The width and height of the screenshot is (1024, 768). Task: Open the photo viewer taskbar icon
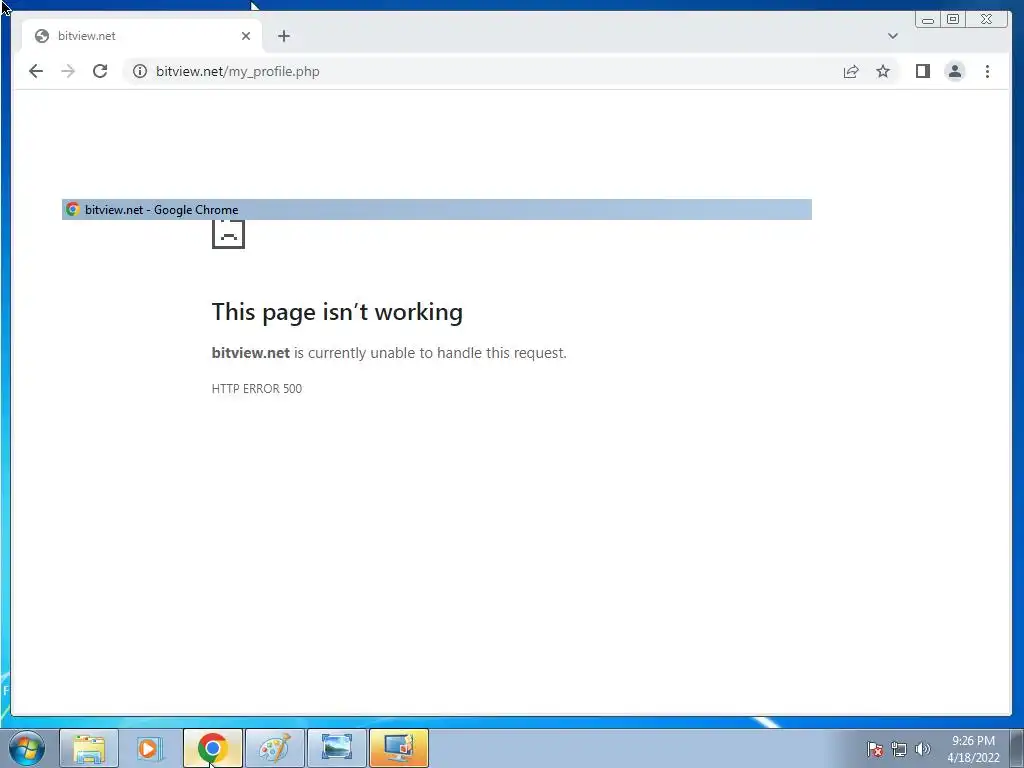point(336,748)
